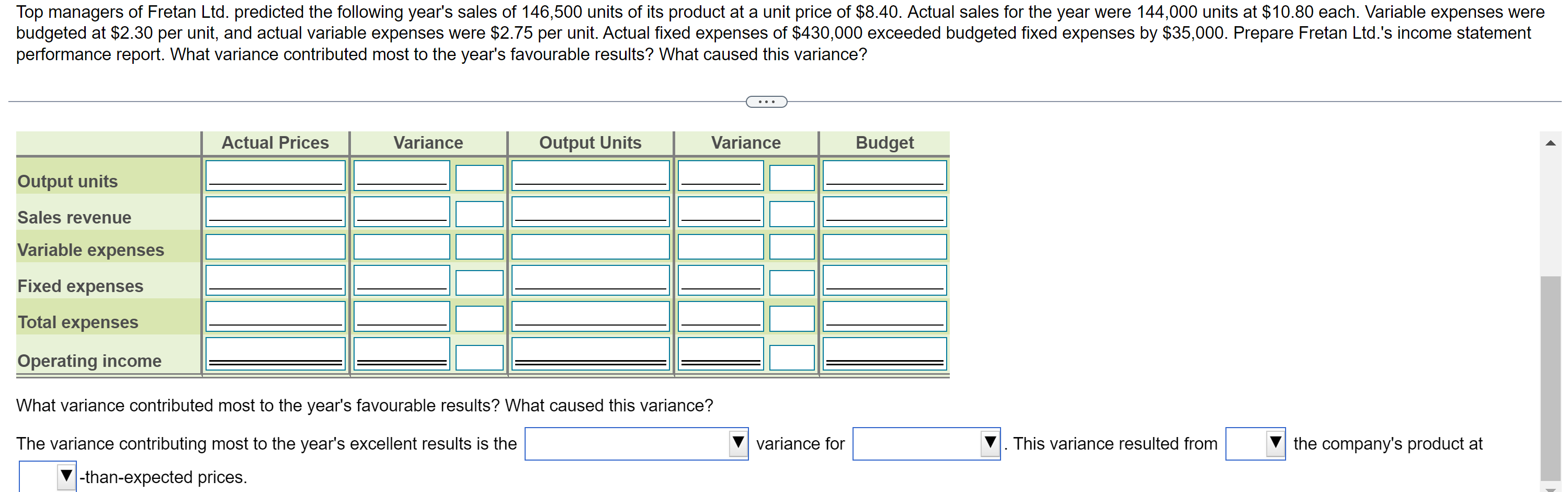Screen dimensions: 1568x492
Task: Click the Variance column sales revenue field
Action: point(401,213)
